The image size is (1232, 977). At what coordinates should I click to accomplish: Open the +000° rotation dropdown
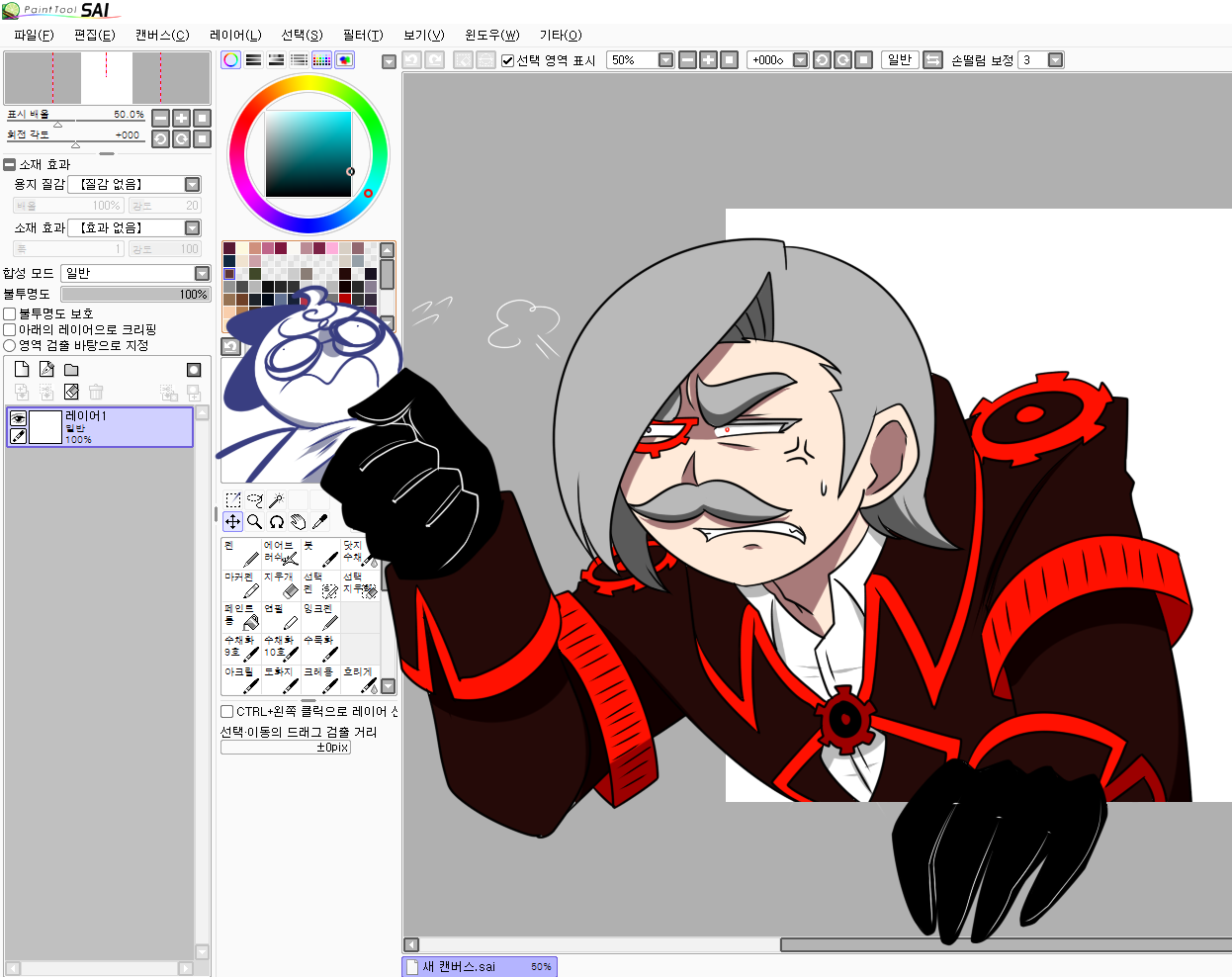pyautogui.click(x=801, y=60)
